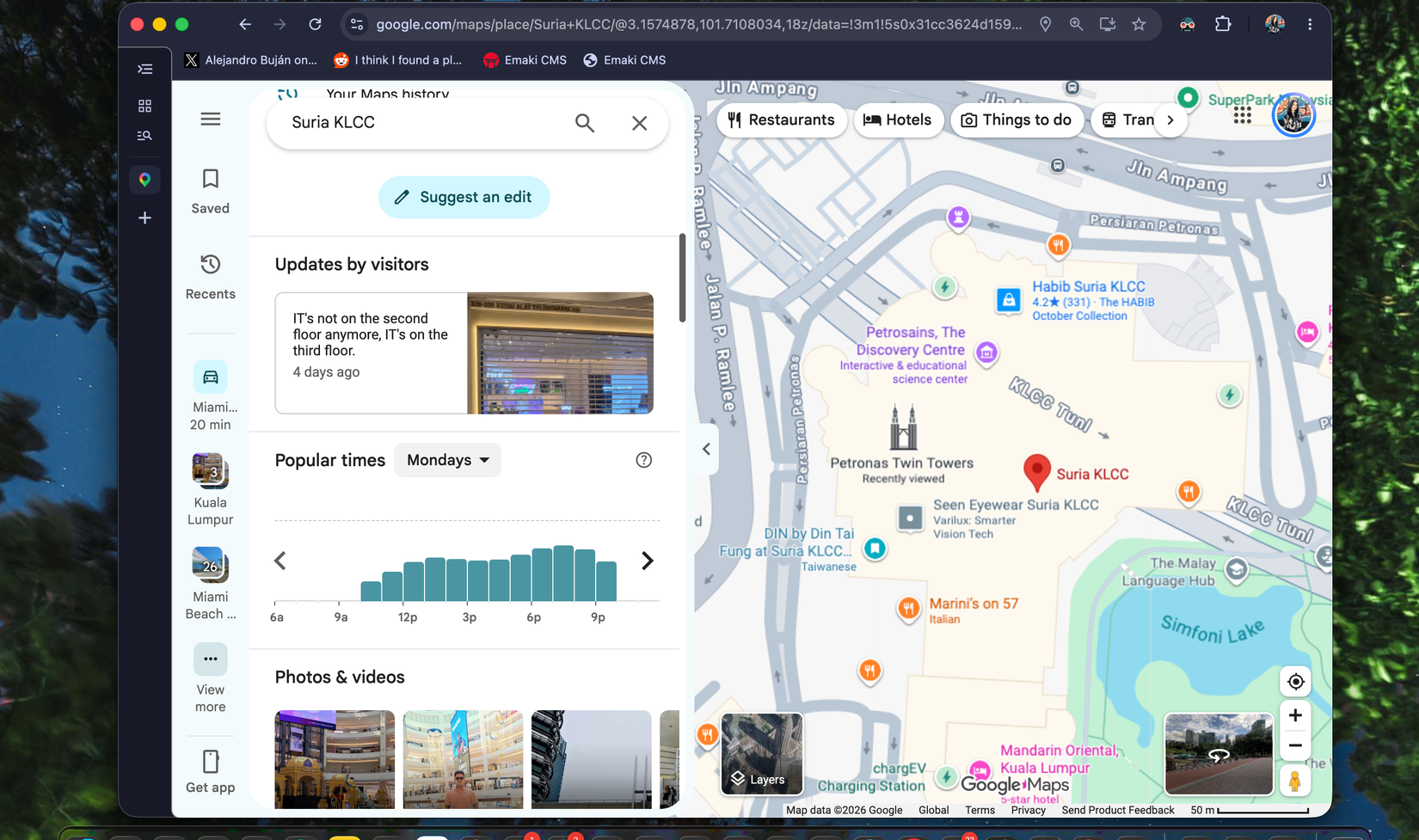Open the Mondays day dropdown
1419x840 pixels.
447,460
